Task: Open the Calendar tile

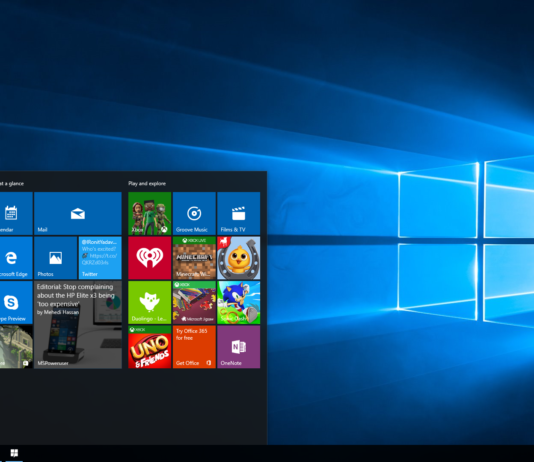Action: 16,213
